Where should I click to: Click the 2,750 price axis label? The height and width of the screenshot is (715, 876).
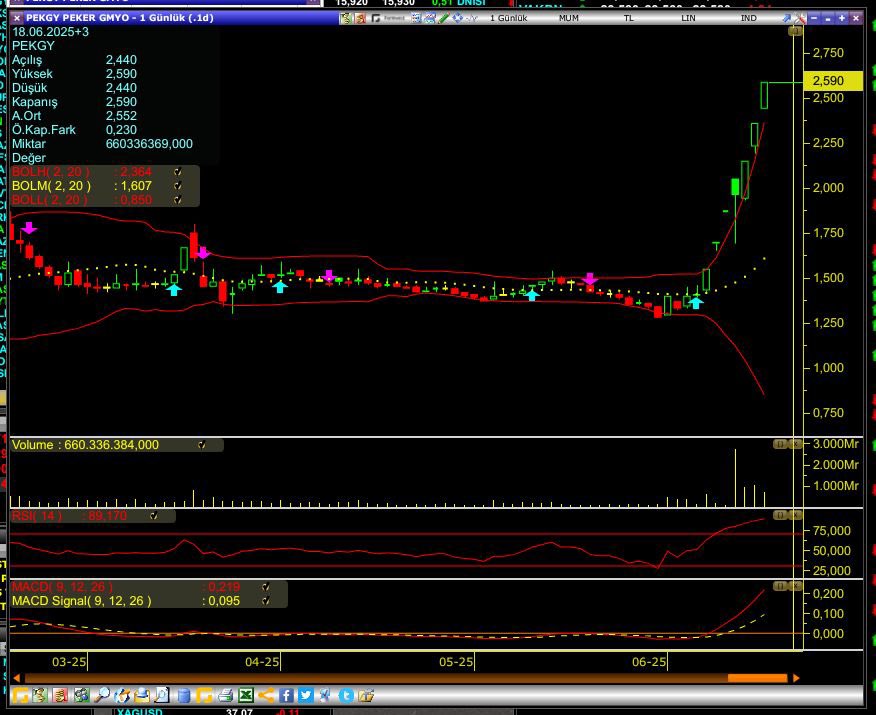828,53
